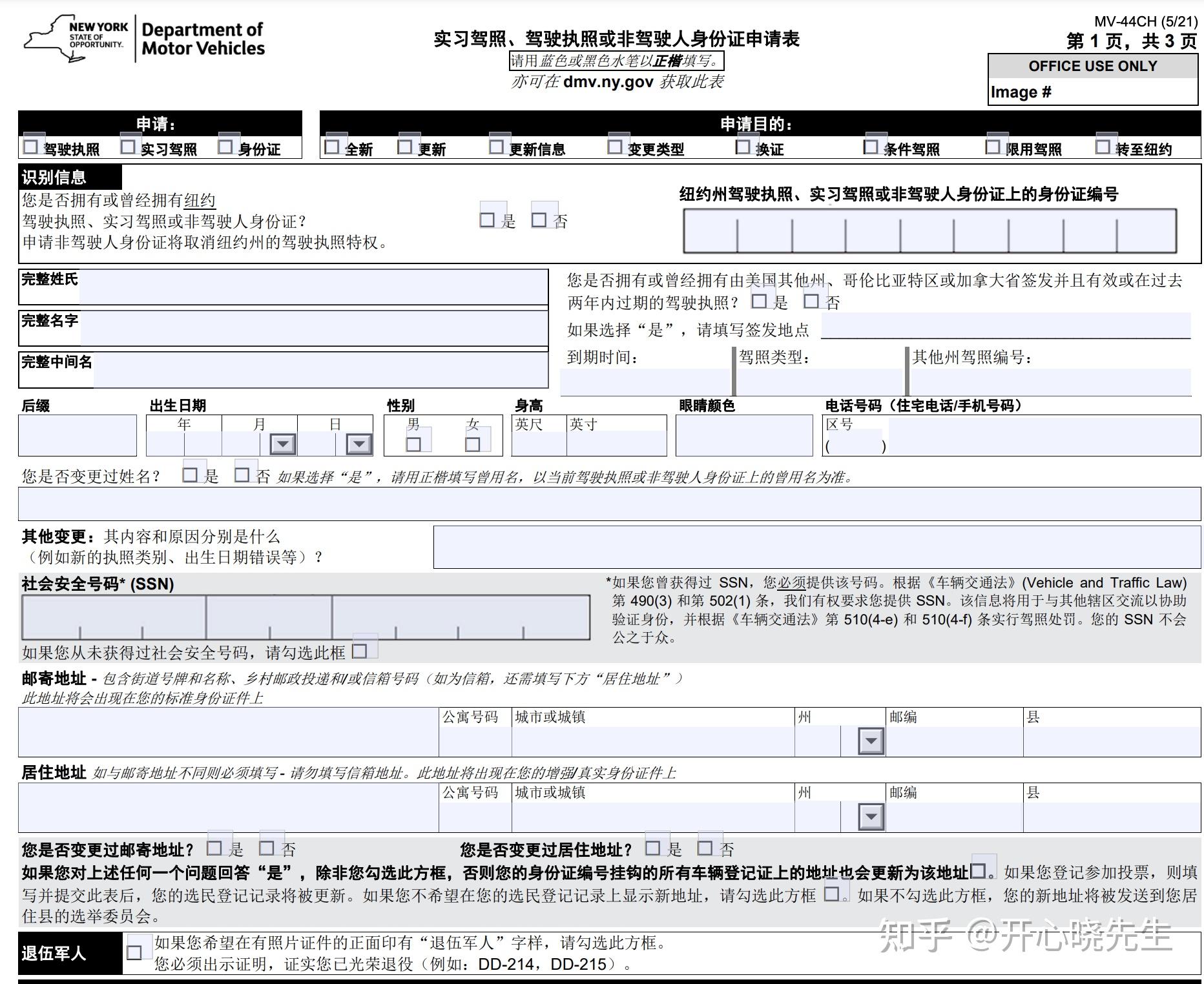Image resolution: width=1204 pixels, height=984 pixels.
Task: Check the 实习驾照 application checkbox
Action: 128,147
